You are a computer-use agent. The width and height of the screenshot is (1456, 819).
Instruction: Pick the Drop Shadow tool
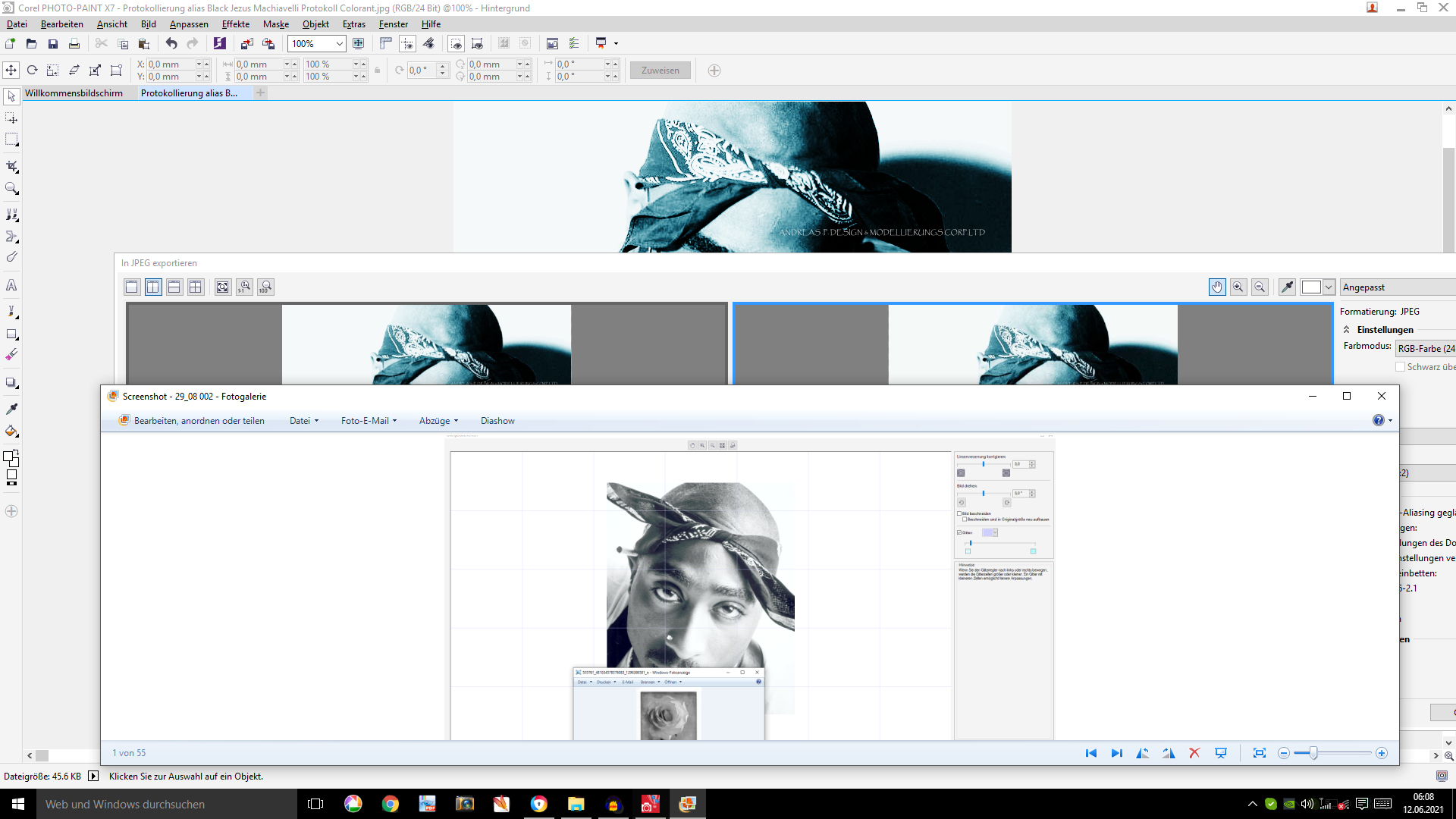[x=11, y=383]
